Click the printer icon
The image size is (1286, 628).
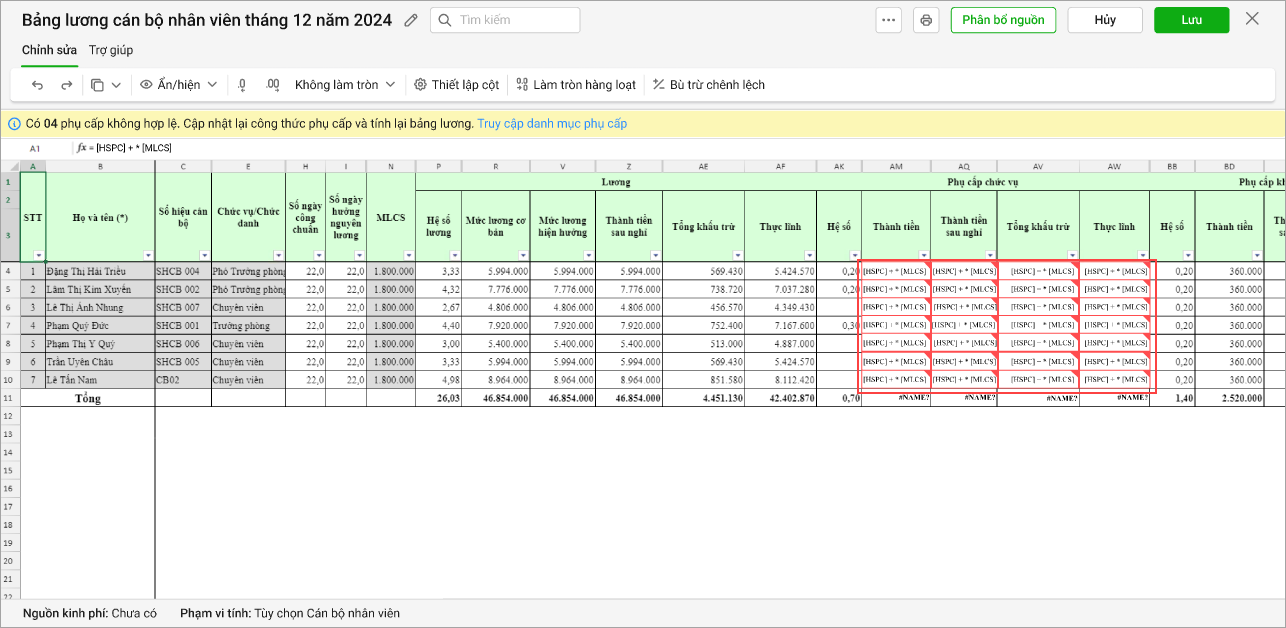click(926, 20)
